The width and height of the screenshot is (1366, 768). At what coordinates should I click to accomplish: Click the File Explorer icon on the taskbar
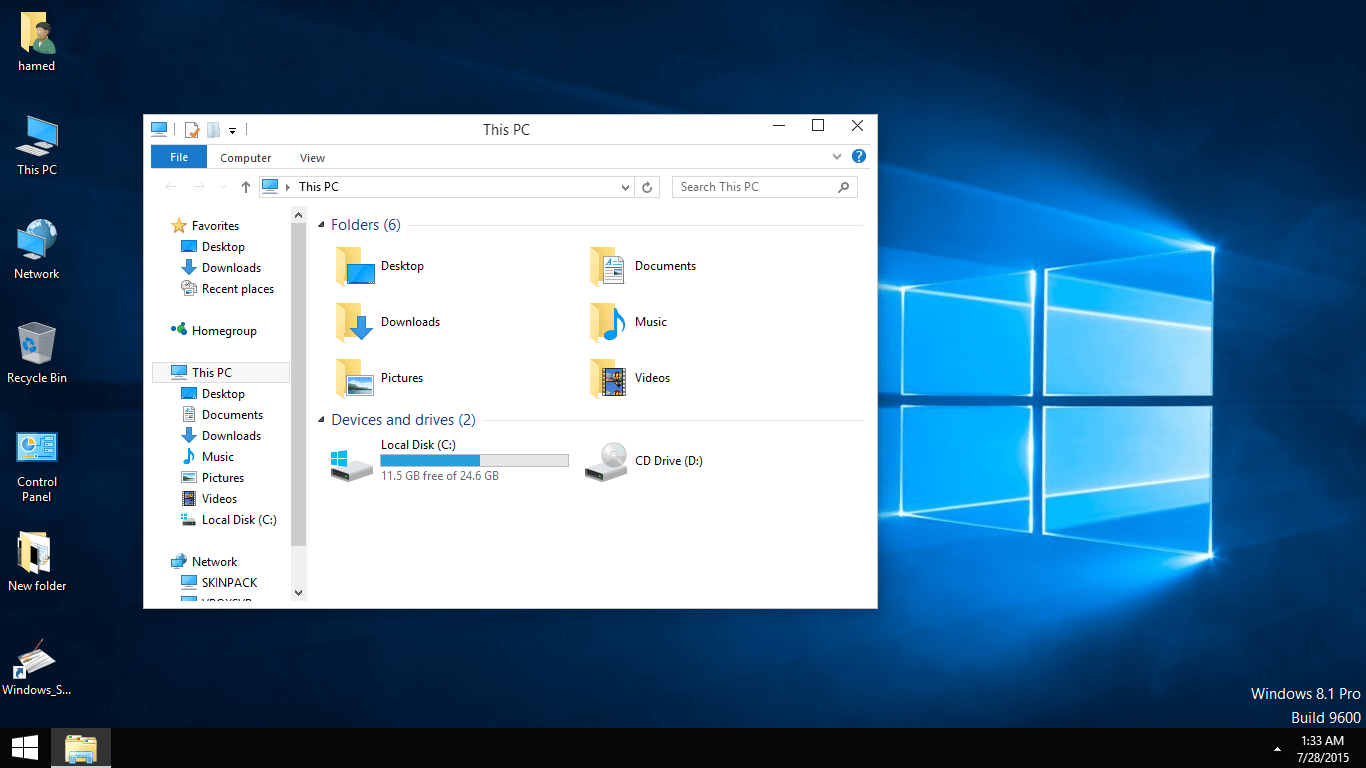pos(80,747)
